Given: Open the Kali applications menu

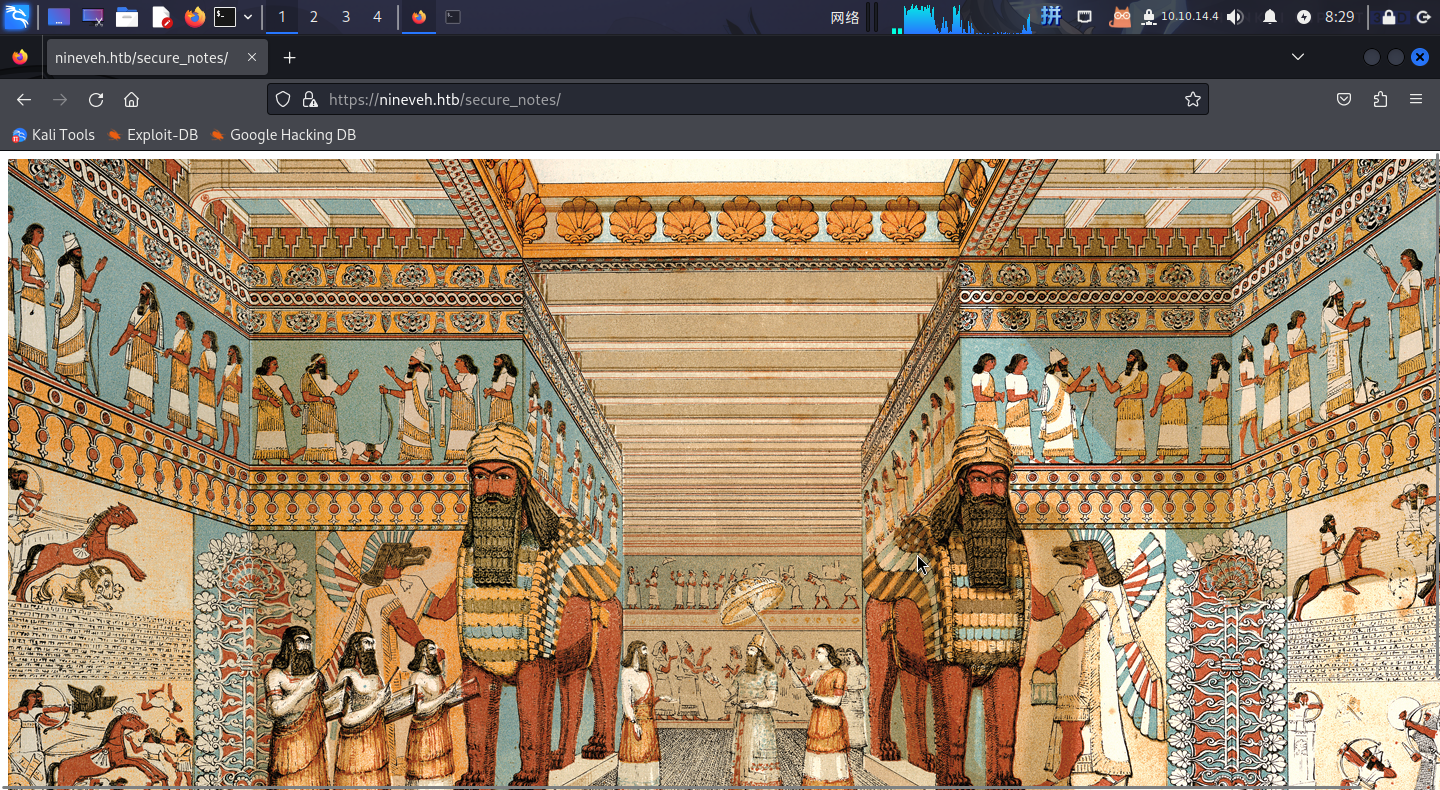Looking at the screenshot, I should [17, 16].
